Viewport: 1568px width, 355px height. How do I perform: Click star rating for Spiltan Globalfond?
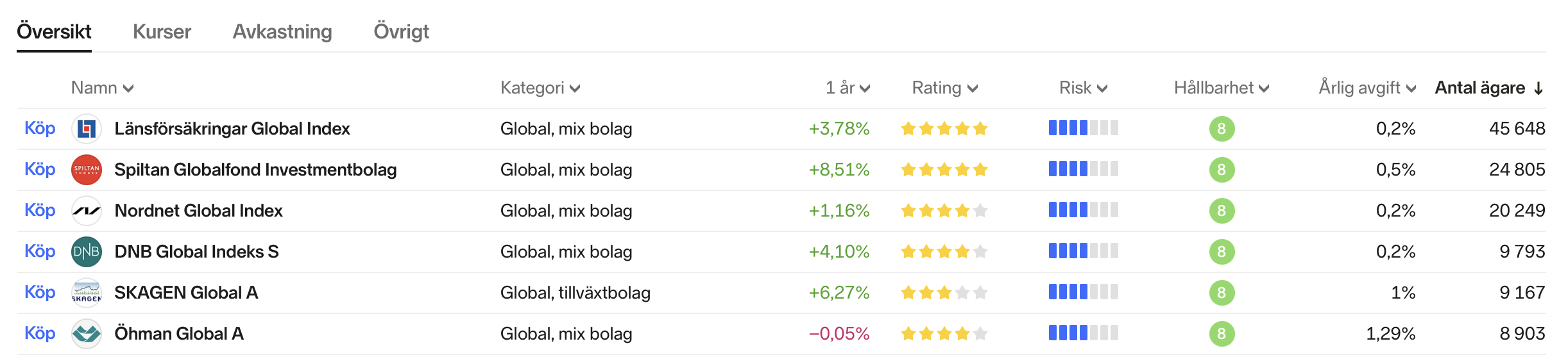pyautogui.click(x=944, y=170)
